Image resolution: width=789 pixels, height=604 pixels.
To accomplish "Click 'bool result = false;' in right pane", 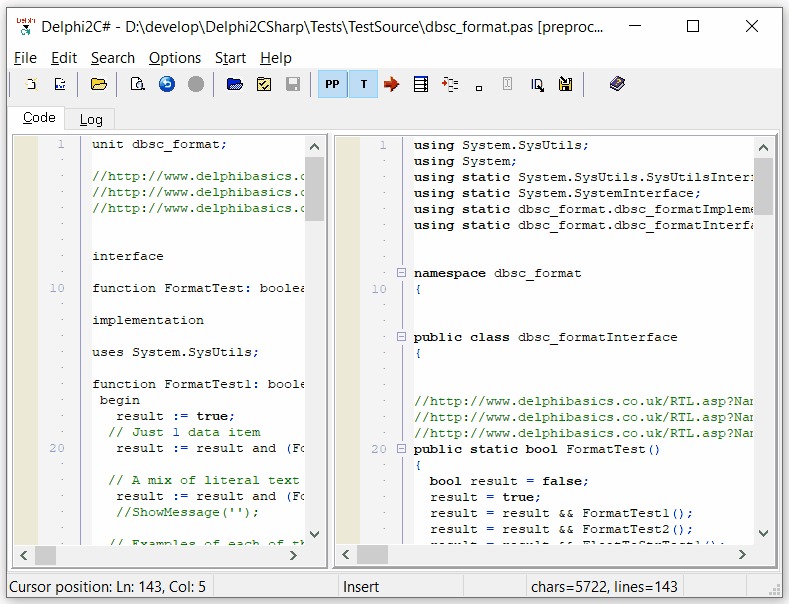I will click(x=509, y=481).
